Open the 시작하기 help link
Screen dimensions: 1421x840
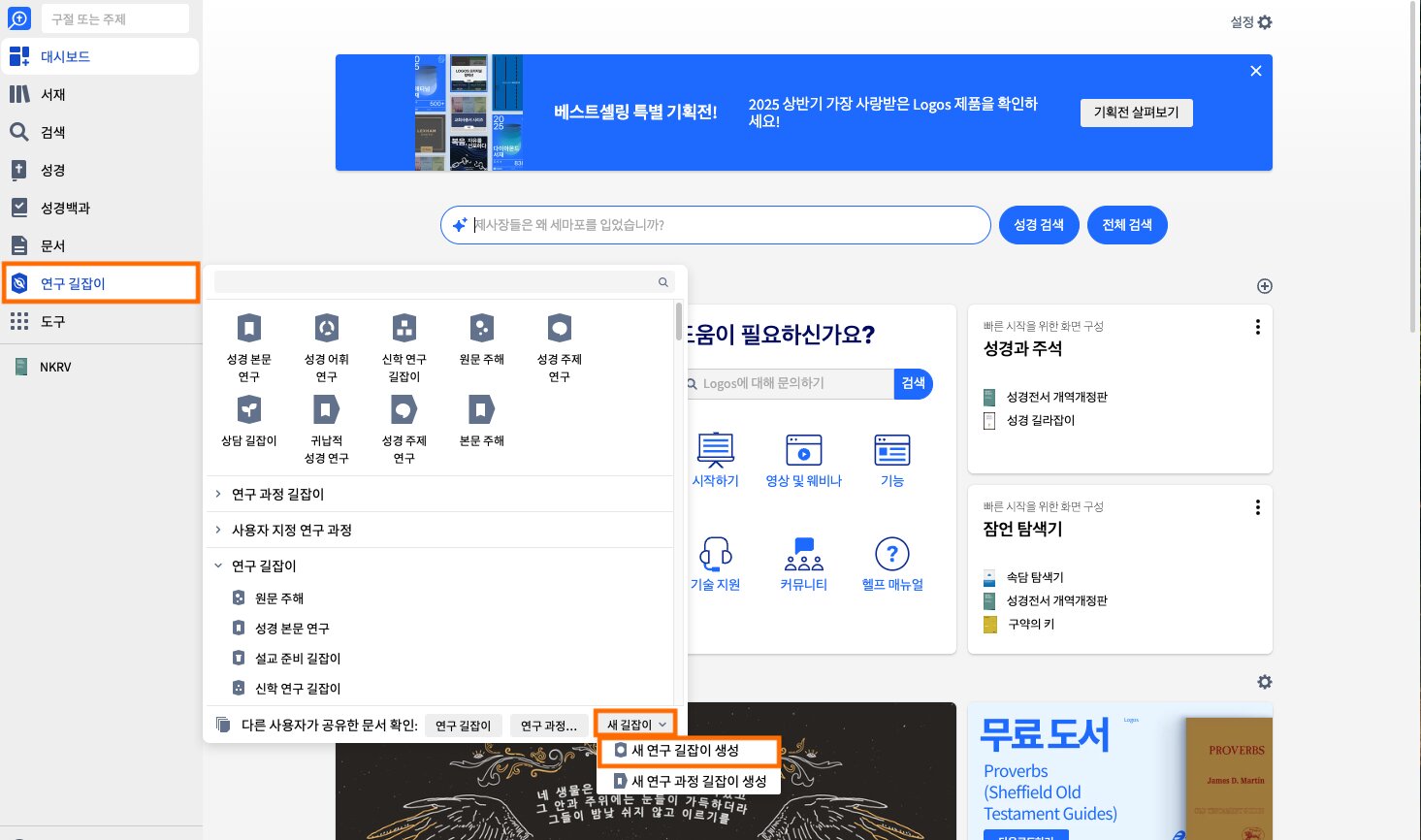click(x=716, y=460)
